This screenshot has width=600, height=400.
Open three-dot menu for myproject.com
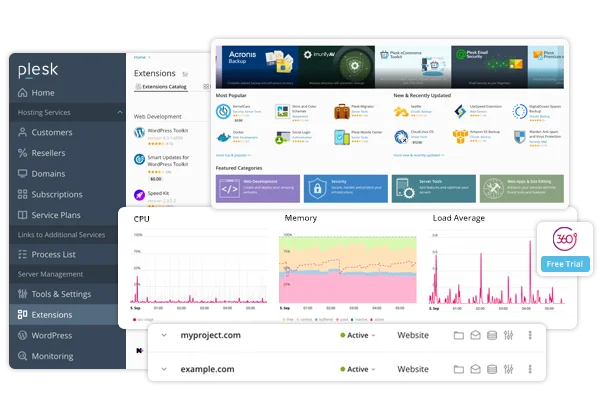(x=530, y=335)
